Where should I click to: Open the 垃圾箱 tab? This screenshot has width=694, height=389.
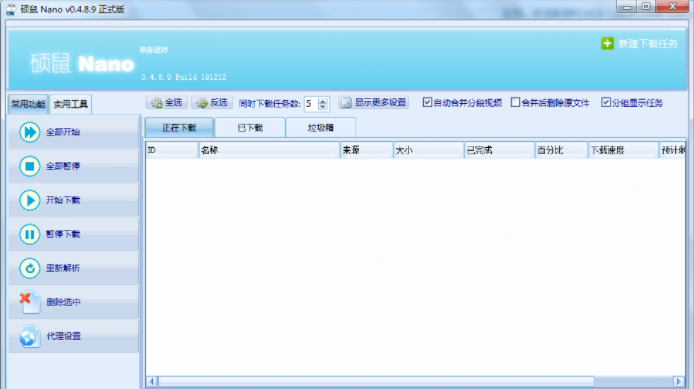pos(321,128)
